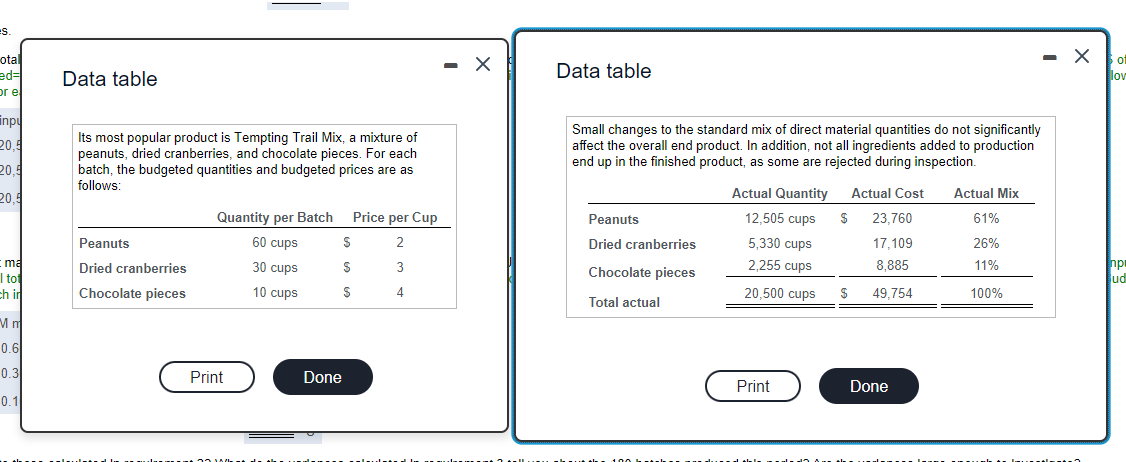
Task: Print the actual quantities data table
Action: 753,386
